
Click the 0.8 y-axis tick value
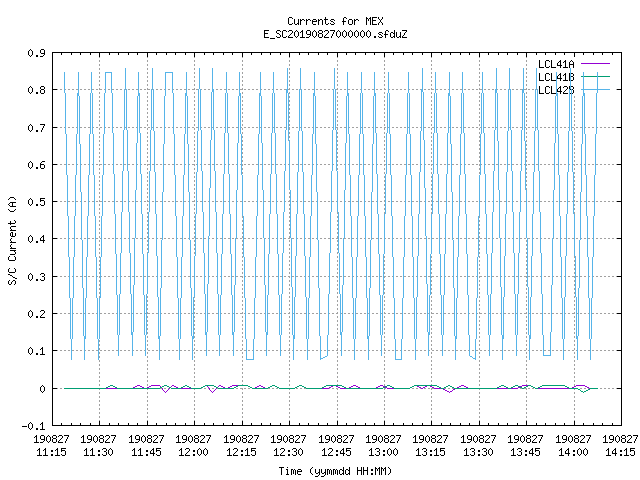point(36,90)
